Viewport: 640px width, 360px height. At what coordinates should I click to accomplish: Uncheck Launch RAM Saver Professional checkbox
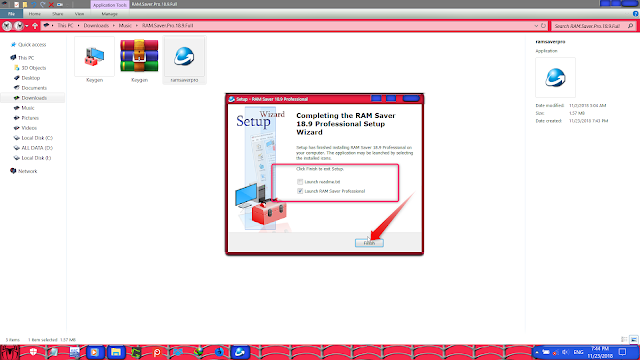point(300,191)
